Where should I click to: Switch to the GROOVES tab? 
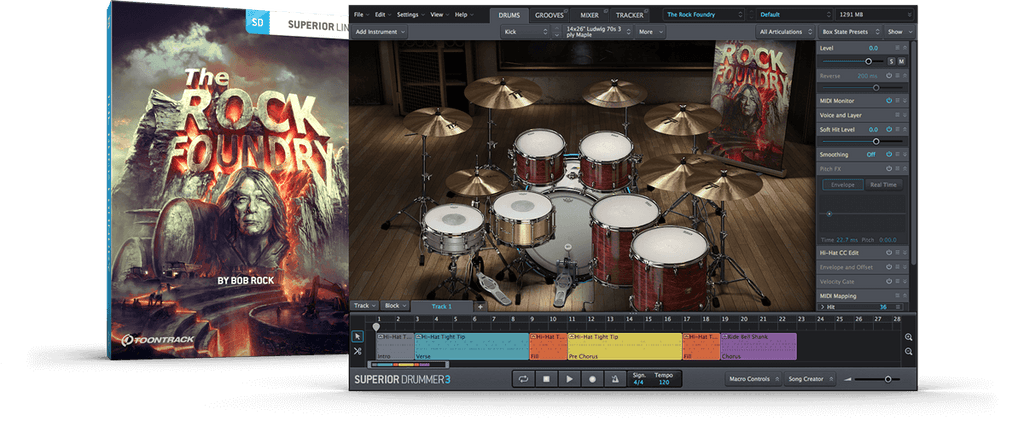tap(548, 15)
